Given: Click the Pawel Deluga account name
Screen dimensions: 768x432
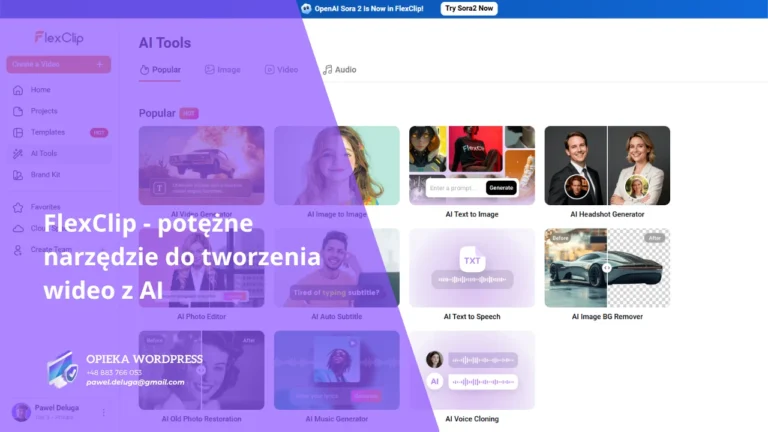Looking at the screenshot, I should pos(57,408).
